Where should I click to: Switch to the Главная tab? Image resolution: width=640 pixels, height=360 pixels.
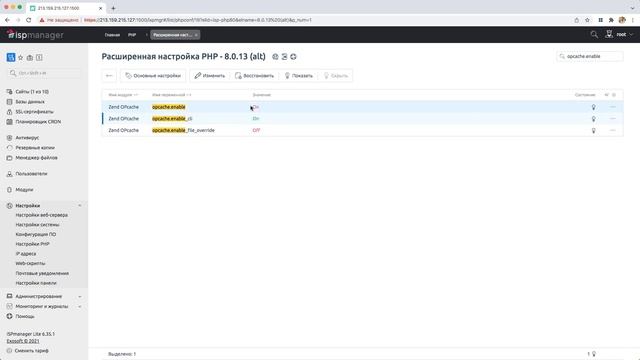click(112, 35)
